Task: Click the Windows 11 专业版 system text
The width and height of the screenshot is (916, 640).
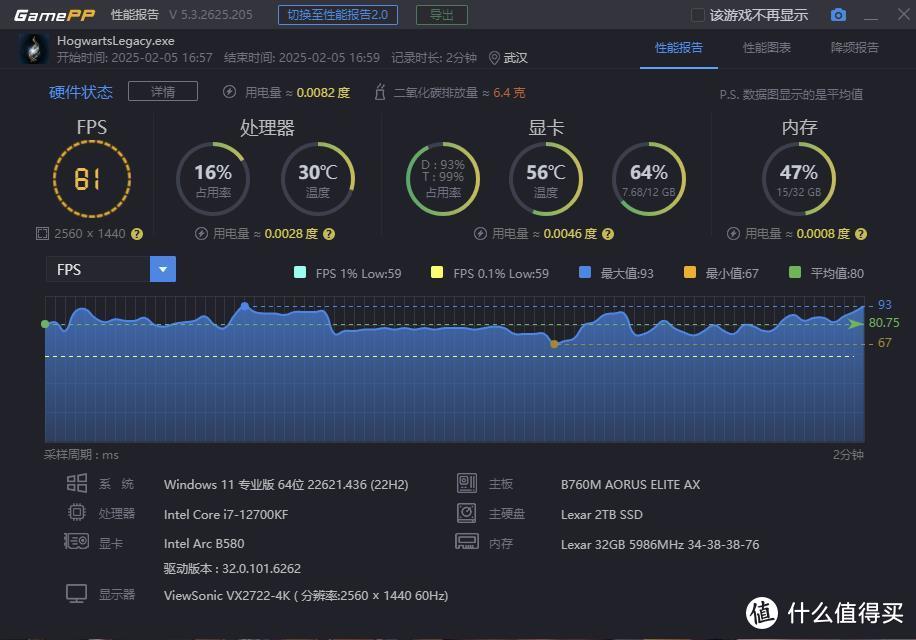Action: pos(286,485)
